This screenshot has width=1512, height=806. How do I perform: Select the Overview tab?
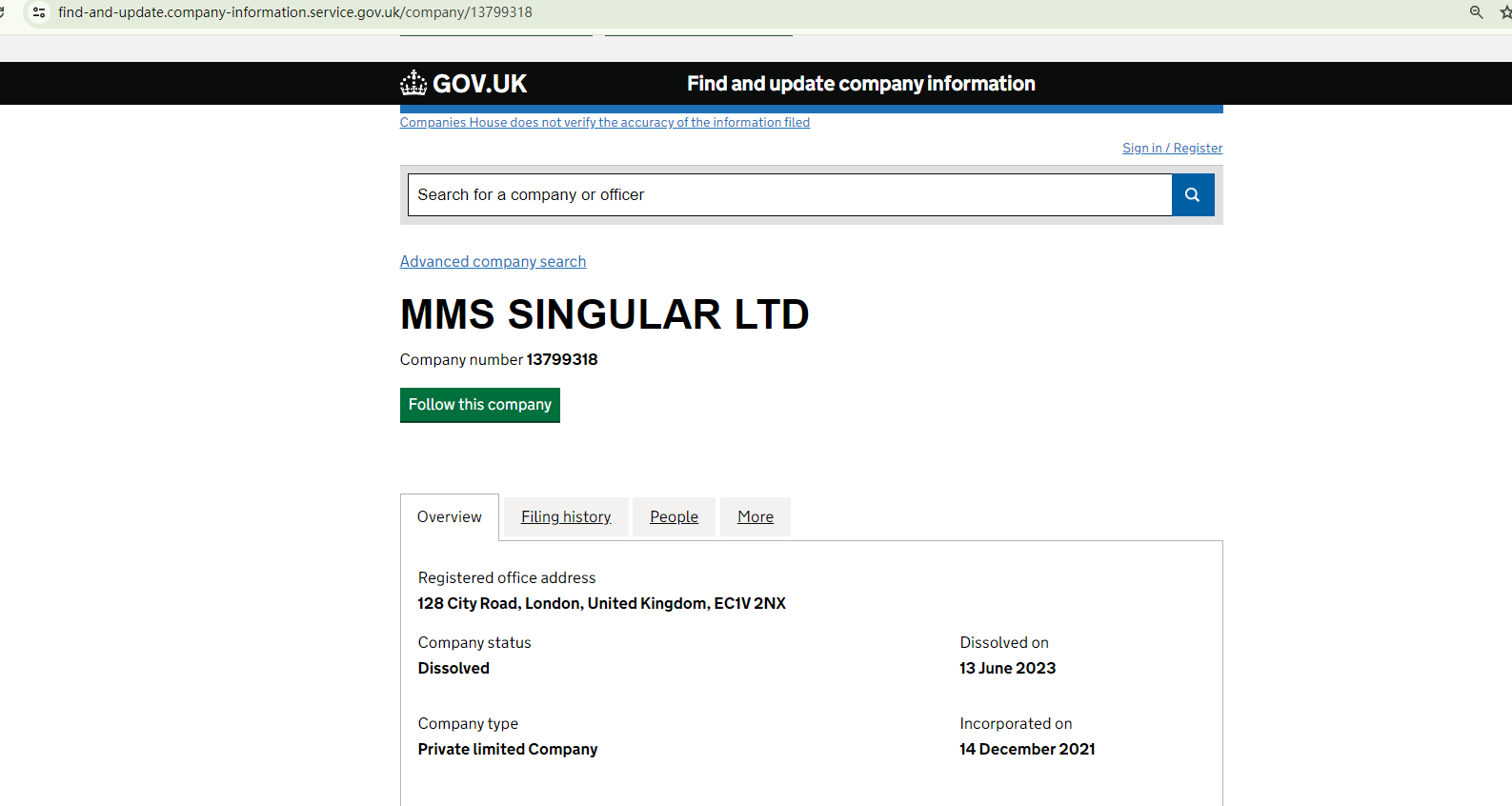[x=449, y=516]
